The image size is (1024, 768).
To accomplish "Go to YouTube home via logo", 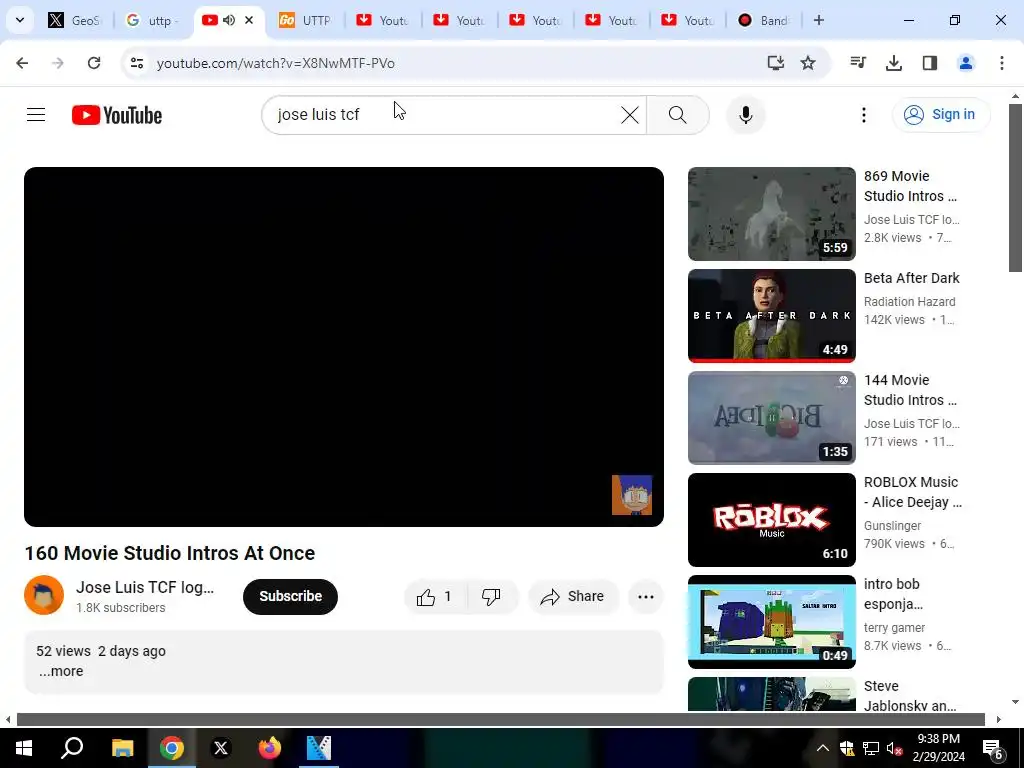I will (x=117, y=115).
